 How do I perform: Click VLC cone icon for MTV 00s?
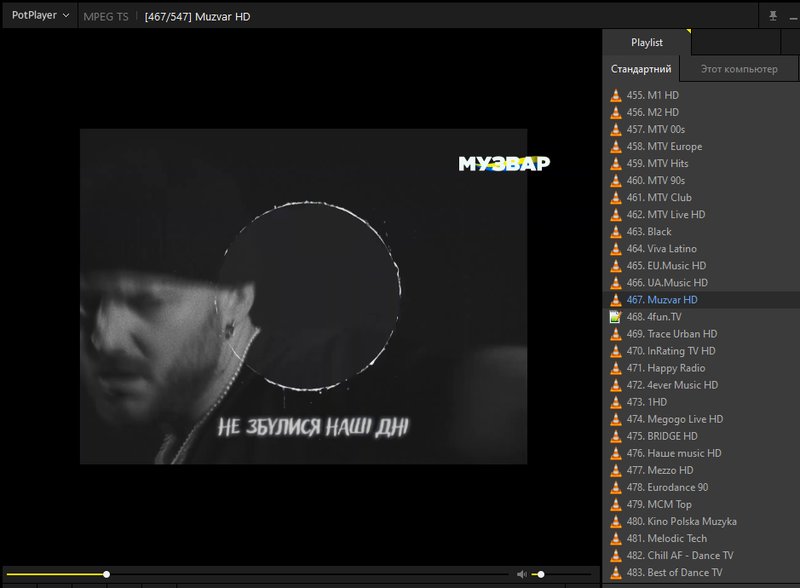click(x=616, y=129)
